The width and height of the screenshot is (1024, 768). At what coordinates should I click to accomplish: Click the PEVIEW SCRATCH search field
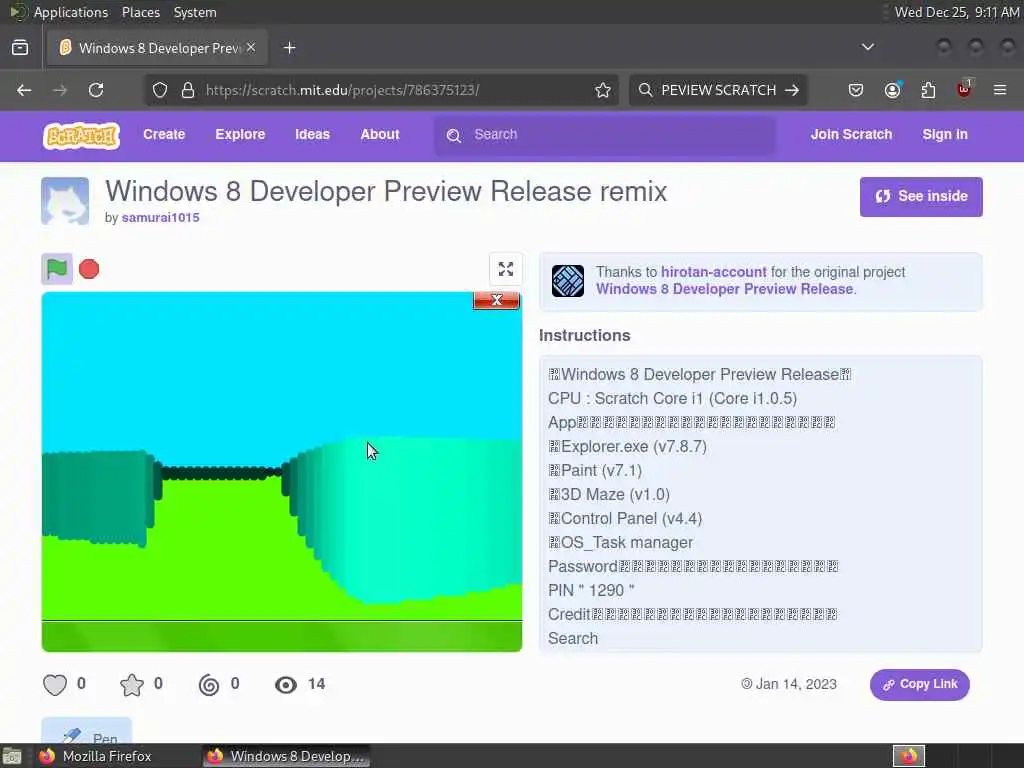[718, 90]
